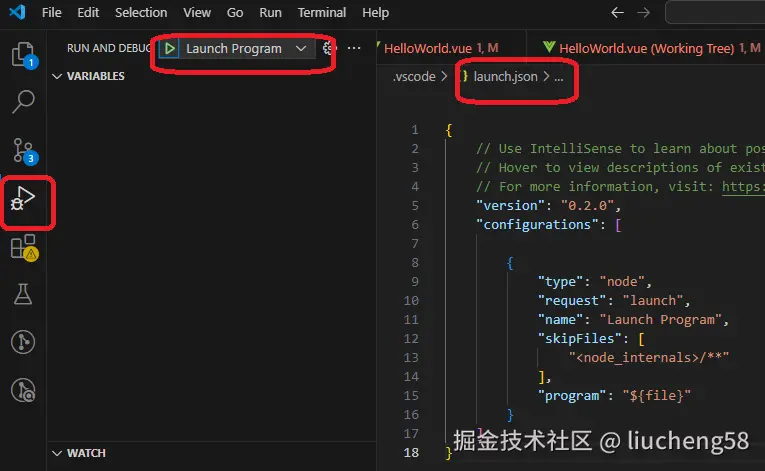Open the Git graph circle icon
Viewport: 765px width, 471px height.
(x=23, y=342)
